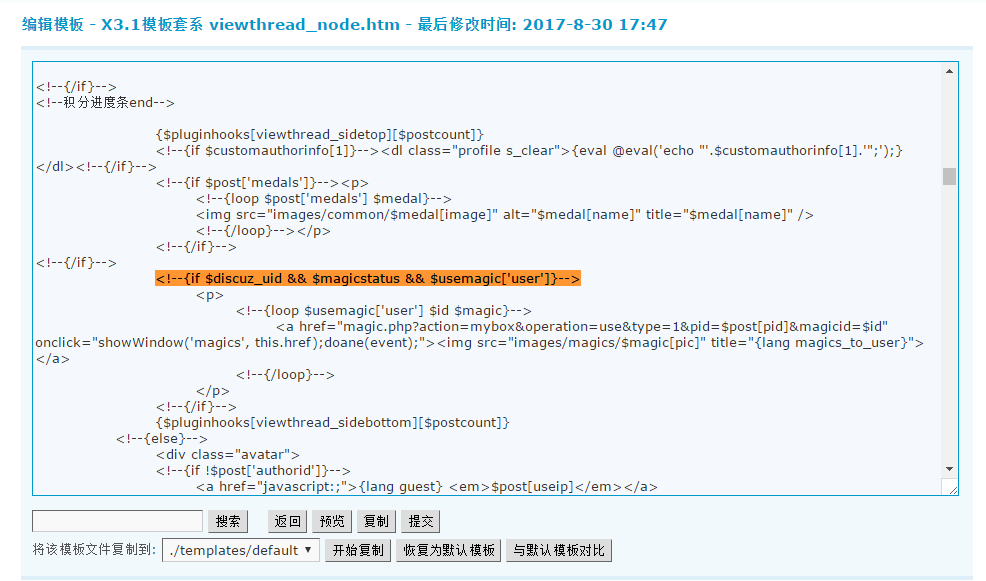Click the onclick showWindow('magics') line
The height and width of the screenshot is (581, 986).
tap(479, 343)
